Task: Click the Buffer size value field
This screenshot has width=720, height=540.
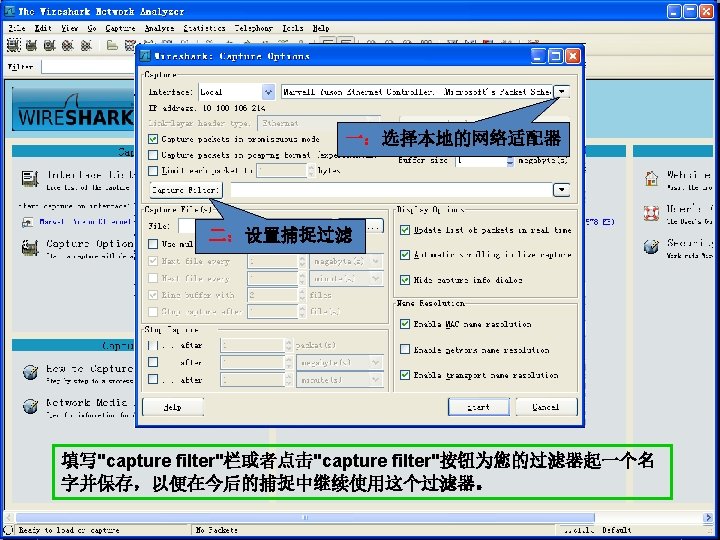Action: point(481,161)
